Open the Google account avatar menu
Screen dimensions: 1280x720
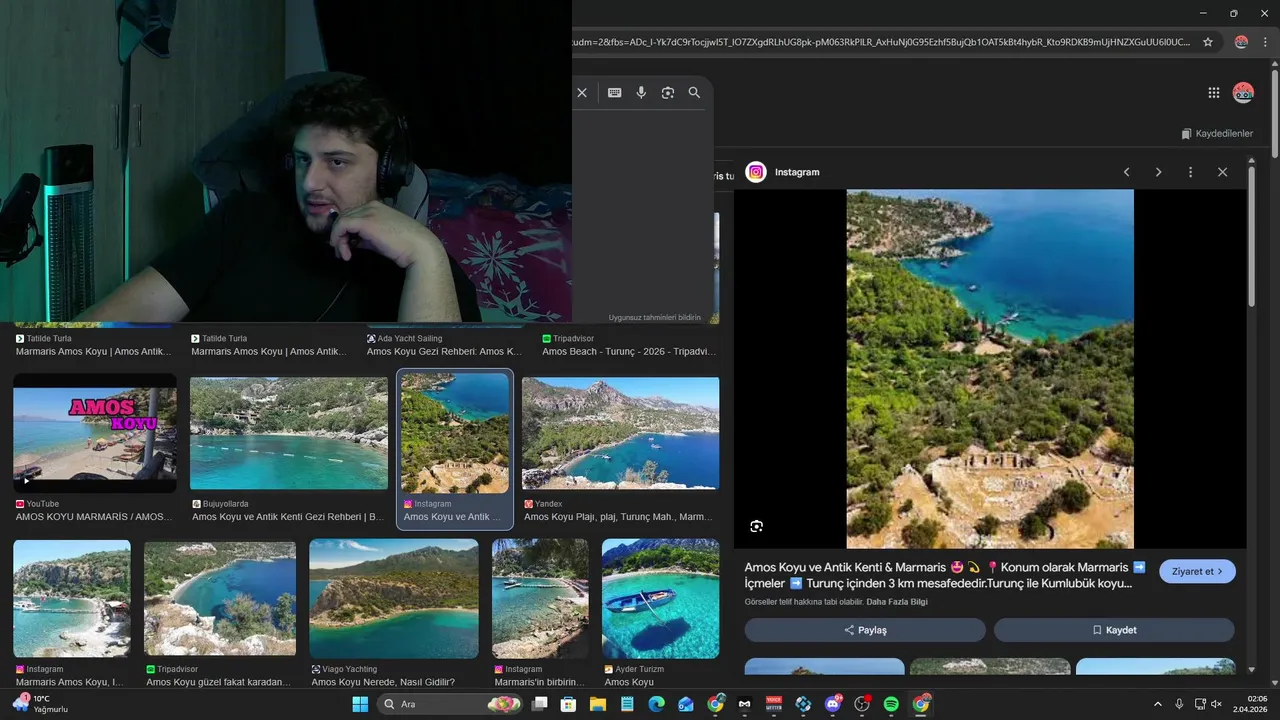(1243, 93)
